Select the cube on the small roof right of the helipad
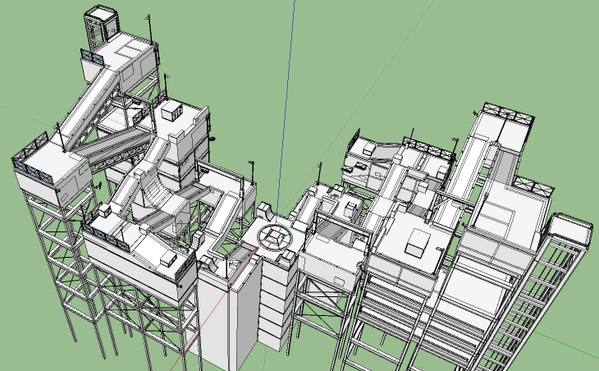The image size is (599, 371). click(350, 209)
